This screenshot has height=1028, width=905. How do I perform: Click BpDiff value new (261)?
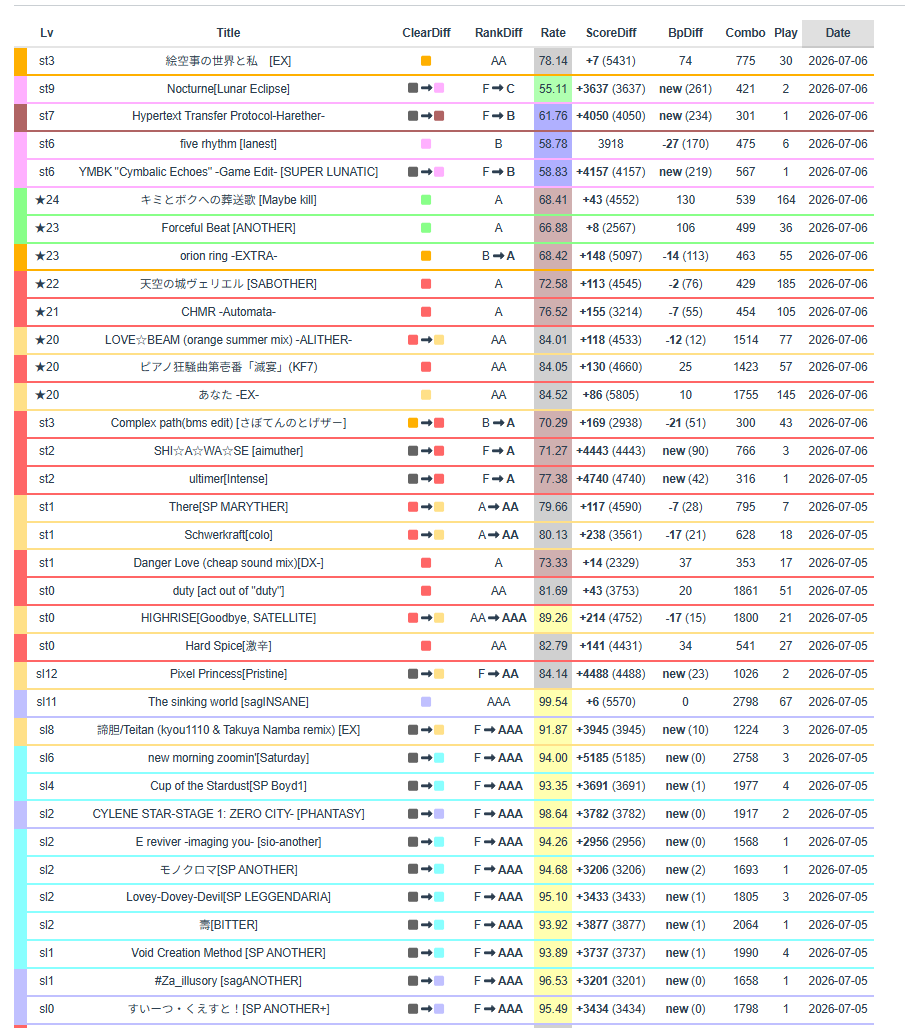point(685,89)
